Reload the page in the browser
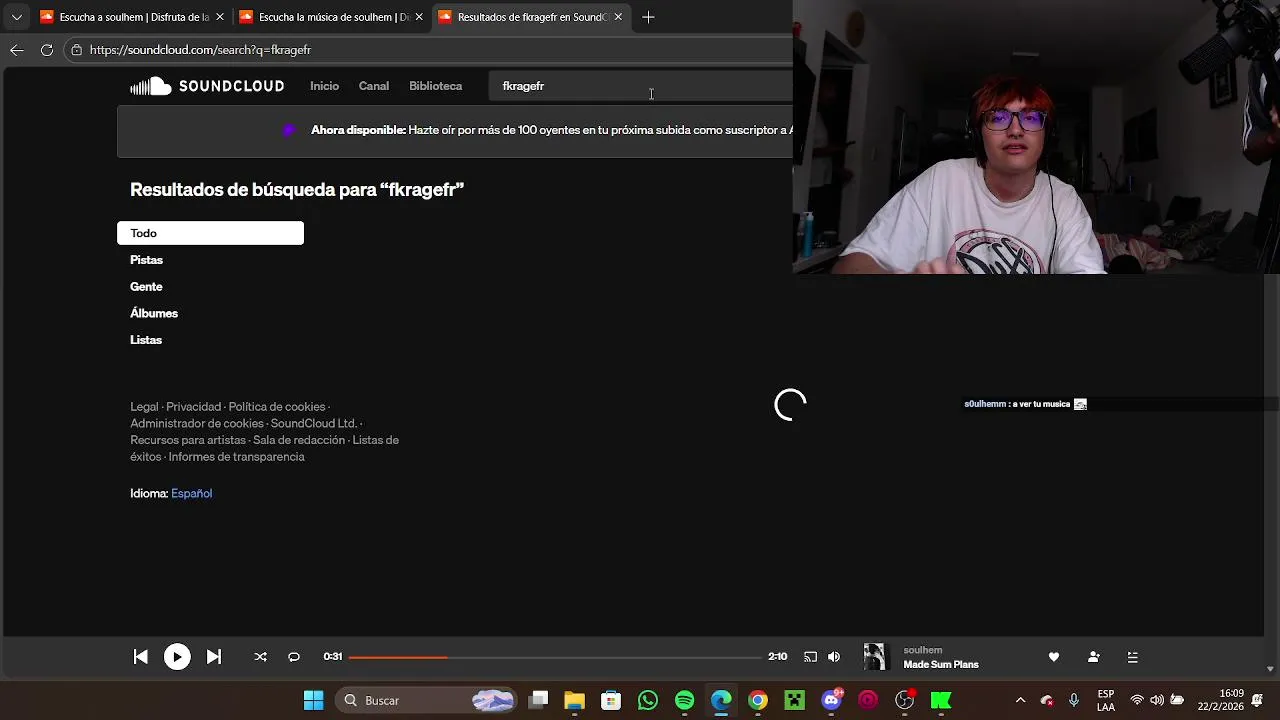 [46, 50]
